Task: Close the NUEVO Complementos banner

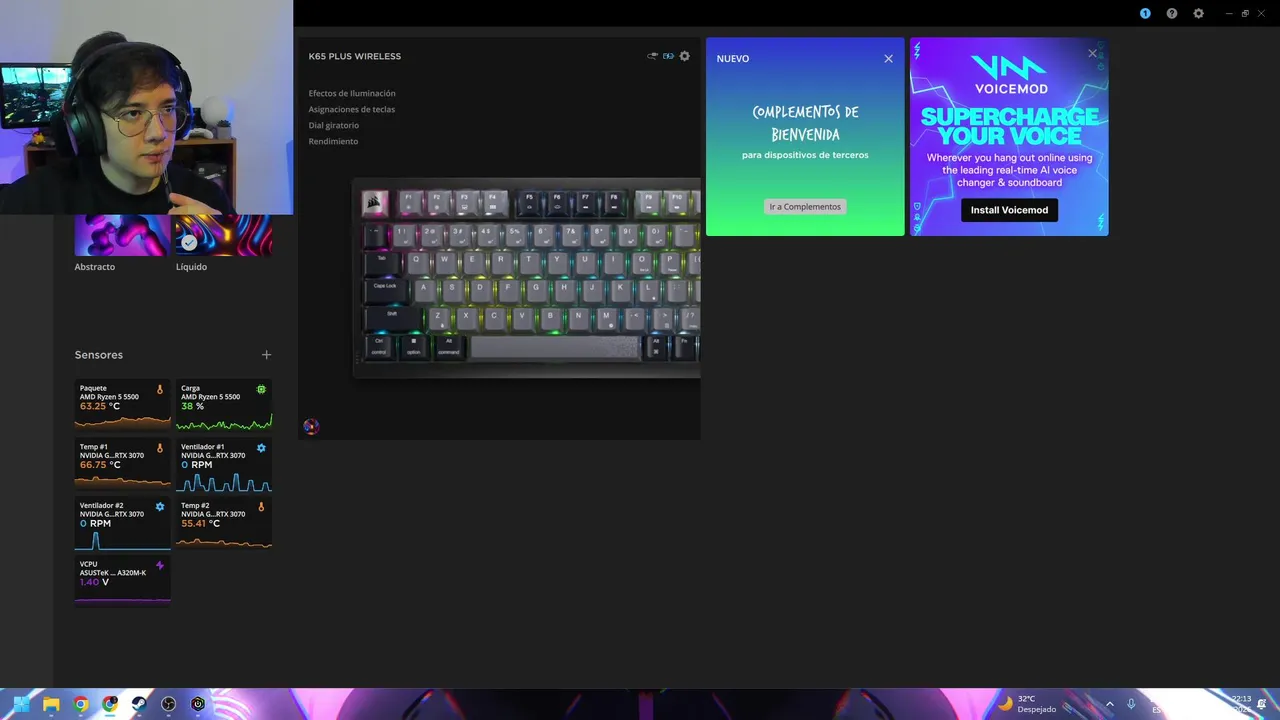Action: tap(888, 59)
